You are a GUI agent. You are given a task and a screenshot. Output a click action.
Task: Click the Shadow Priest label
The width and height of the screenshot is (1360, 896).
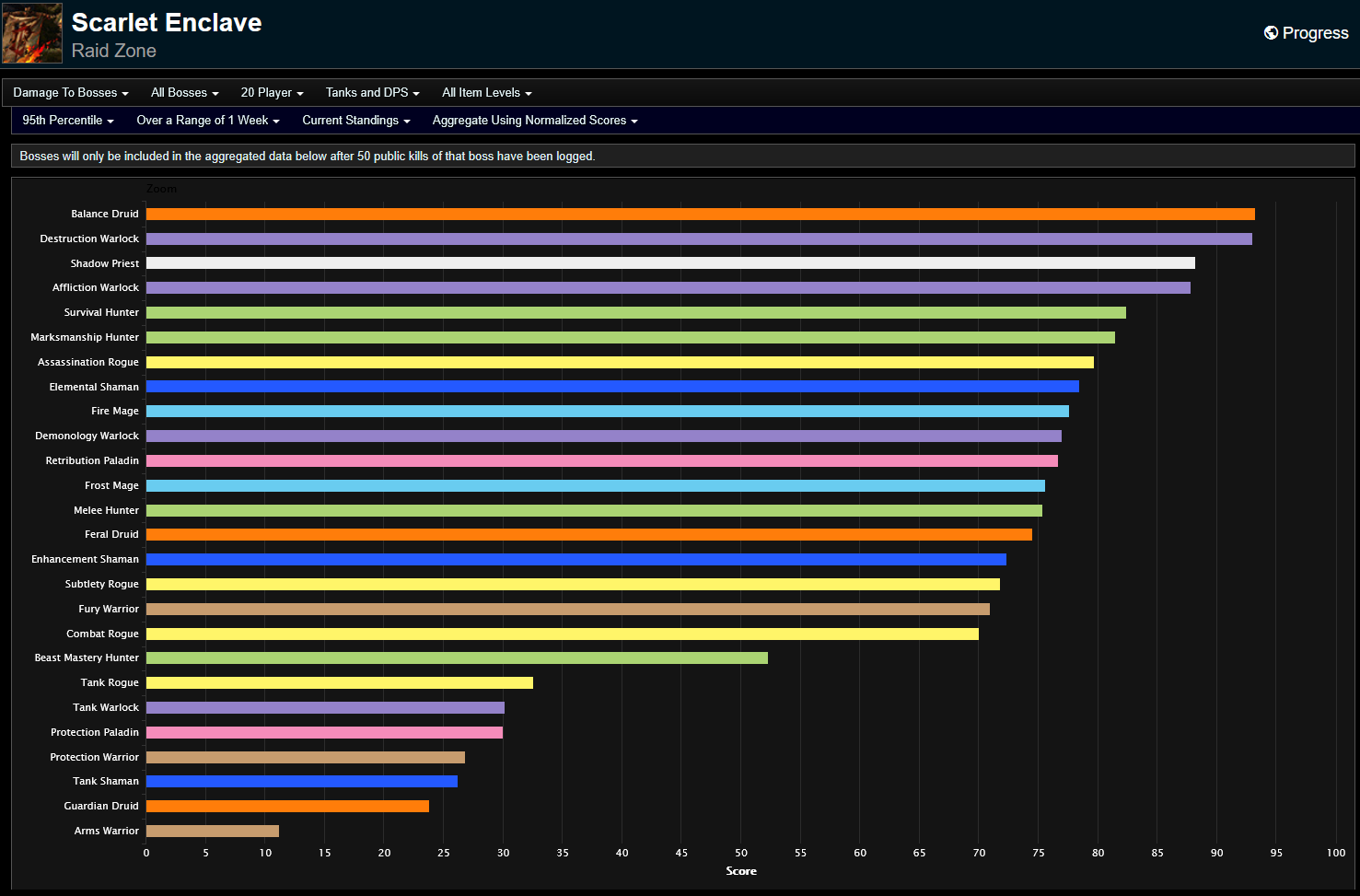[105, 263]
